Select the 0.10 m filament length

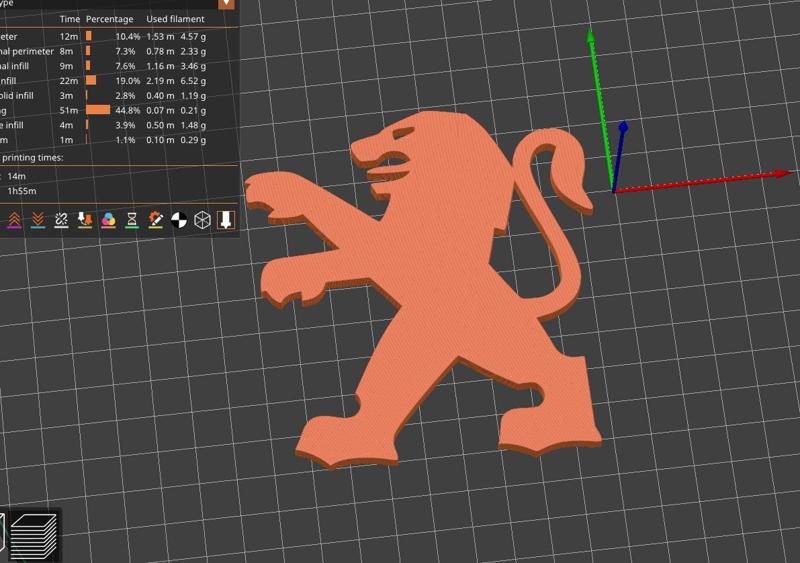[160, 140]
